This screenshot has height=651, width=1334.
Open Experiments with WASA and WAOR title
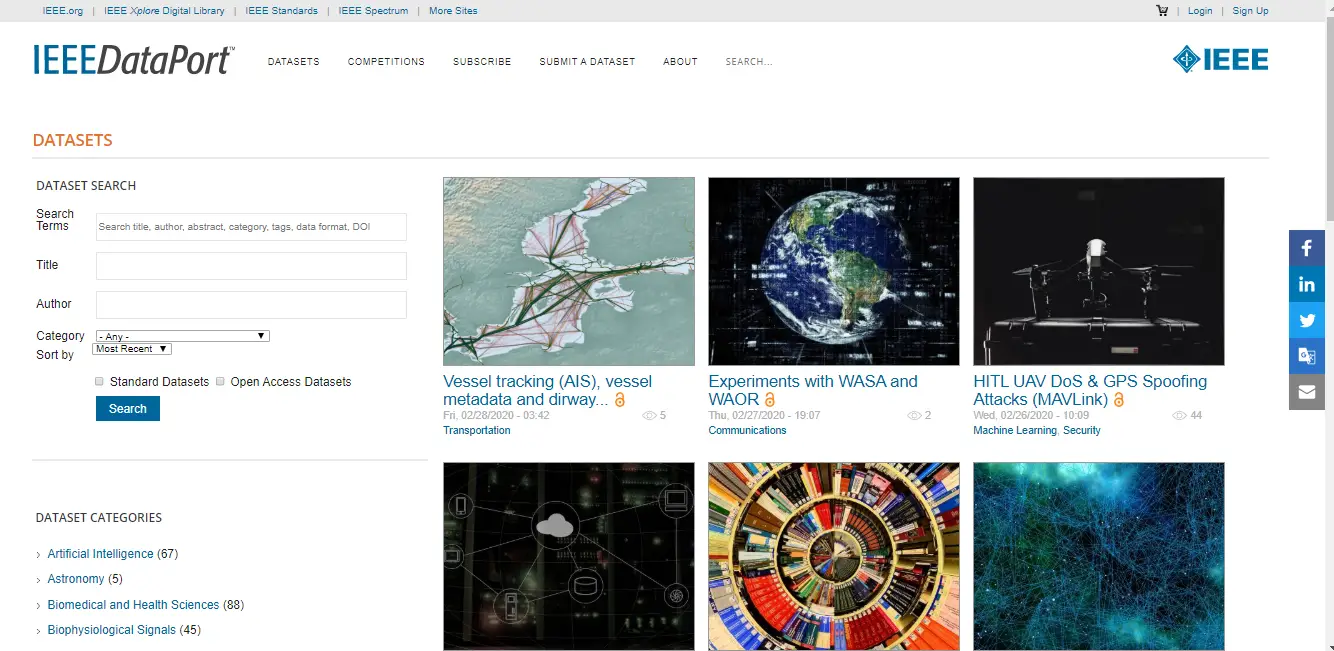(813, 390)
